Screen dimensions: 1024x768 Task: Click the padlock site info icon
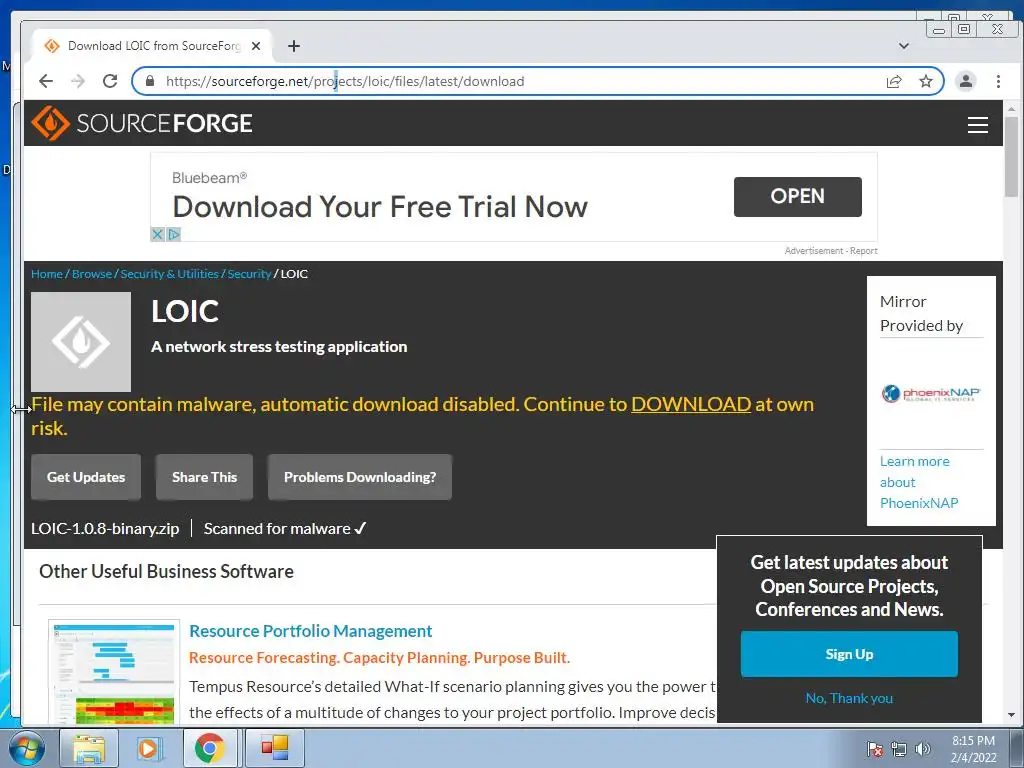point(150,81)
